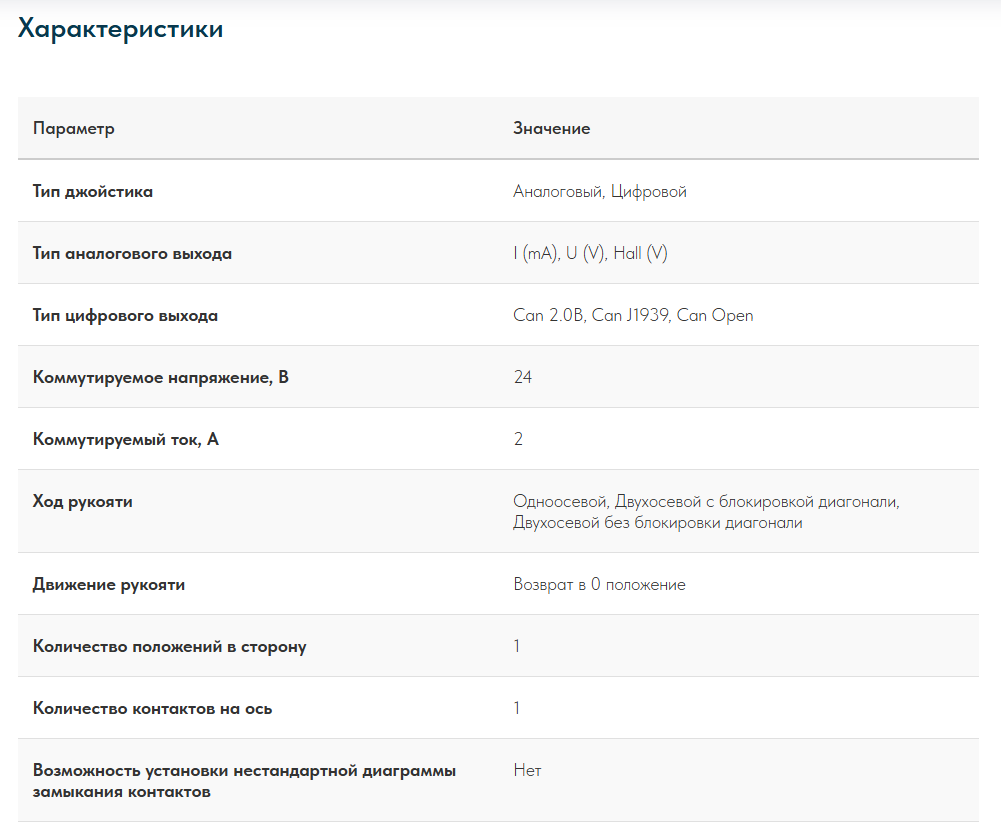1001x831 pixels.
Task: Select the "Коммутируемый ток, А" label
Action: (126, 440)
